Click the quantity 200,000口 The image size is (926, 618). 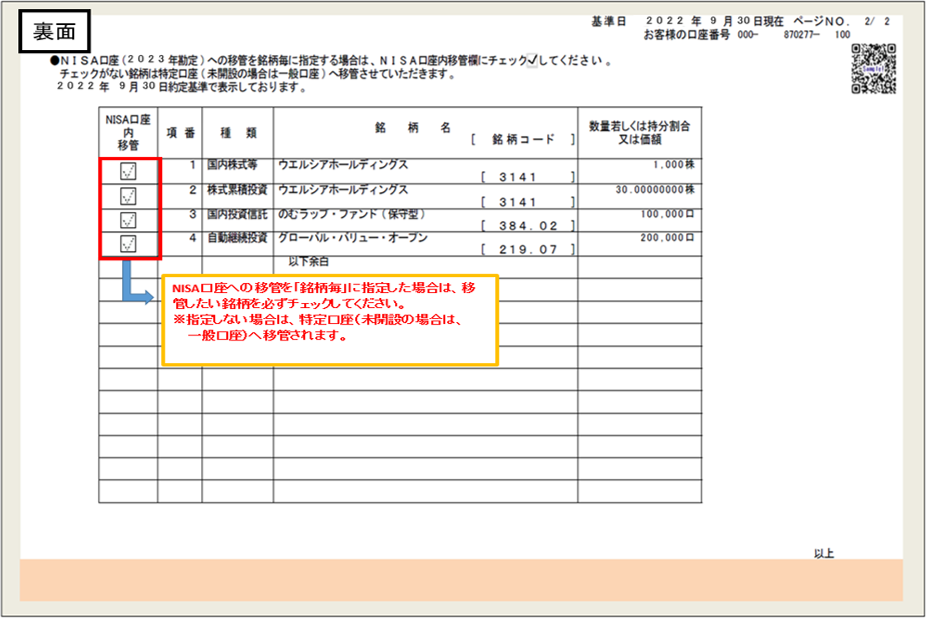[667, 238]
